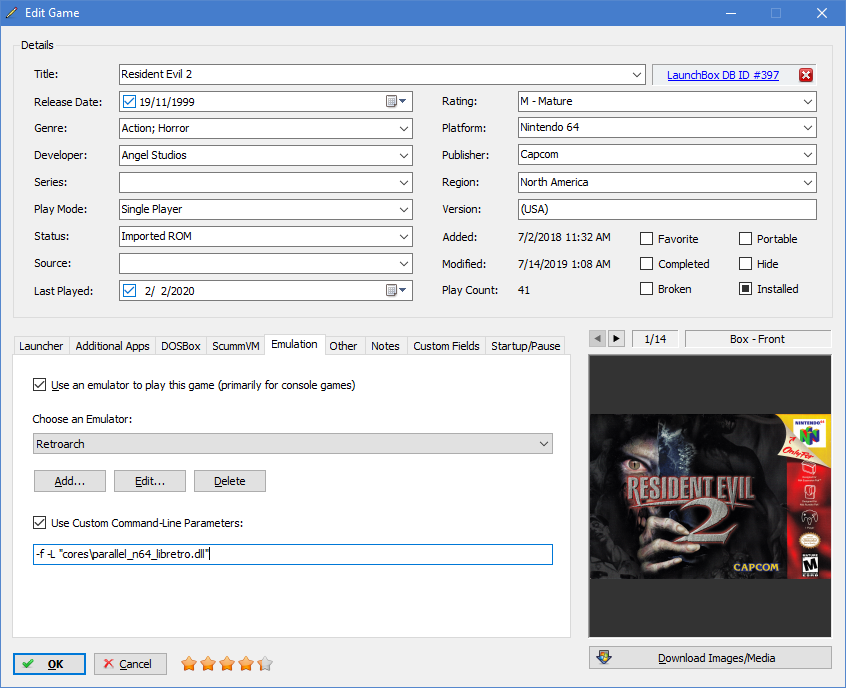
Task: Switch to the Launcher tab
Action: pos(41,346)
